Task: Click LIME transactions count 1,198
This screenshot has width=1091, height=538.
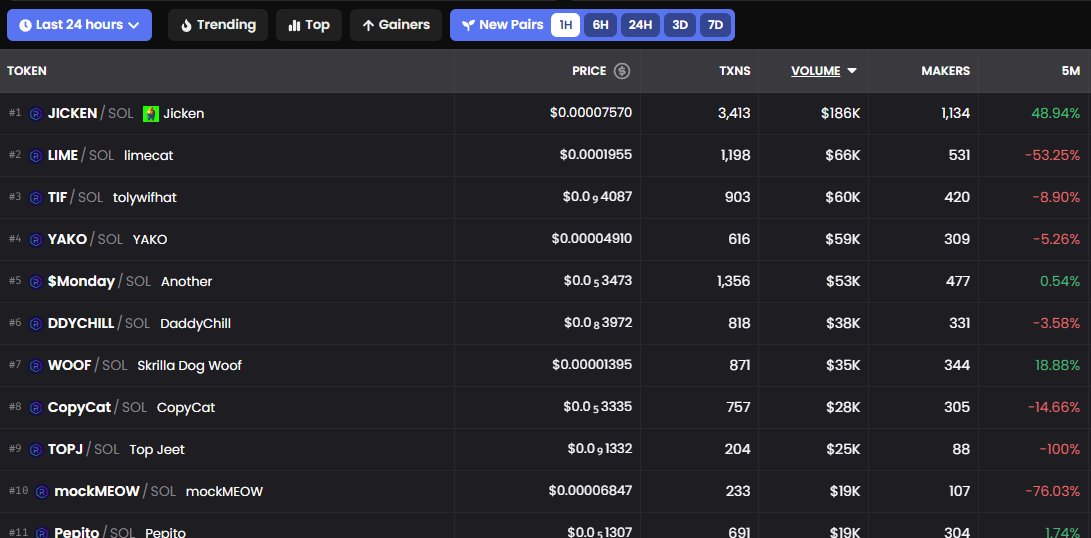Action: (735, 155)
